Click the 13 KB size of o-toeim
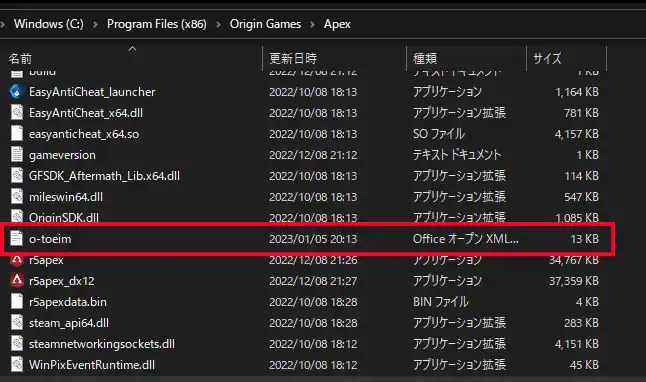 tap(584, 239)
